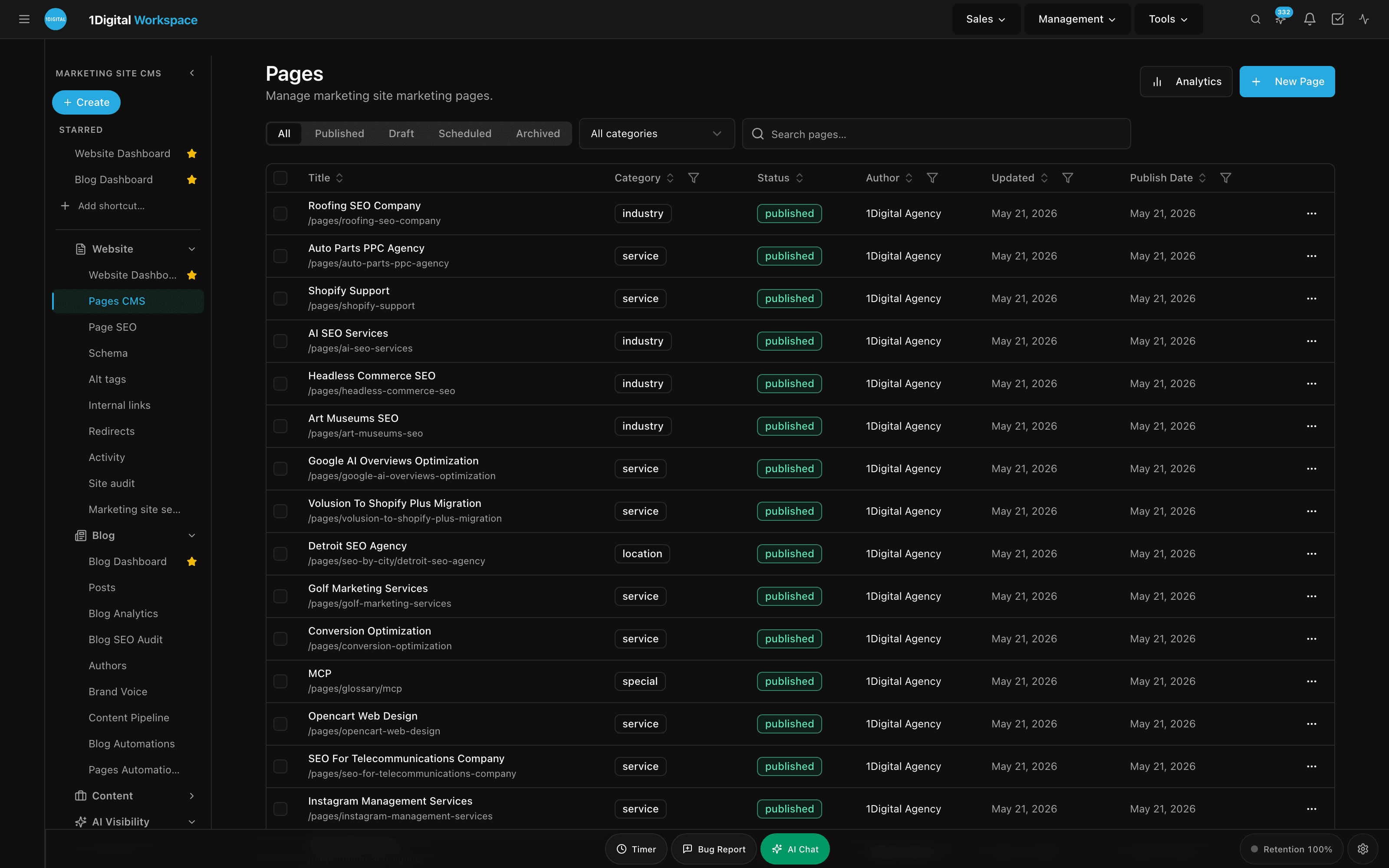Switch to the Scheduled tab
The width and height of the screenshot is (1389, 868).
pos(465,134)
